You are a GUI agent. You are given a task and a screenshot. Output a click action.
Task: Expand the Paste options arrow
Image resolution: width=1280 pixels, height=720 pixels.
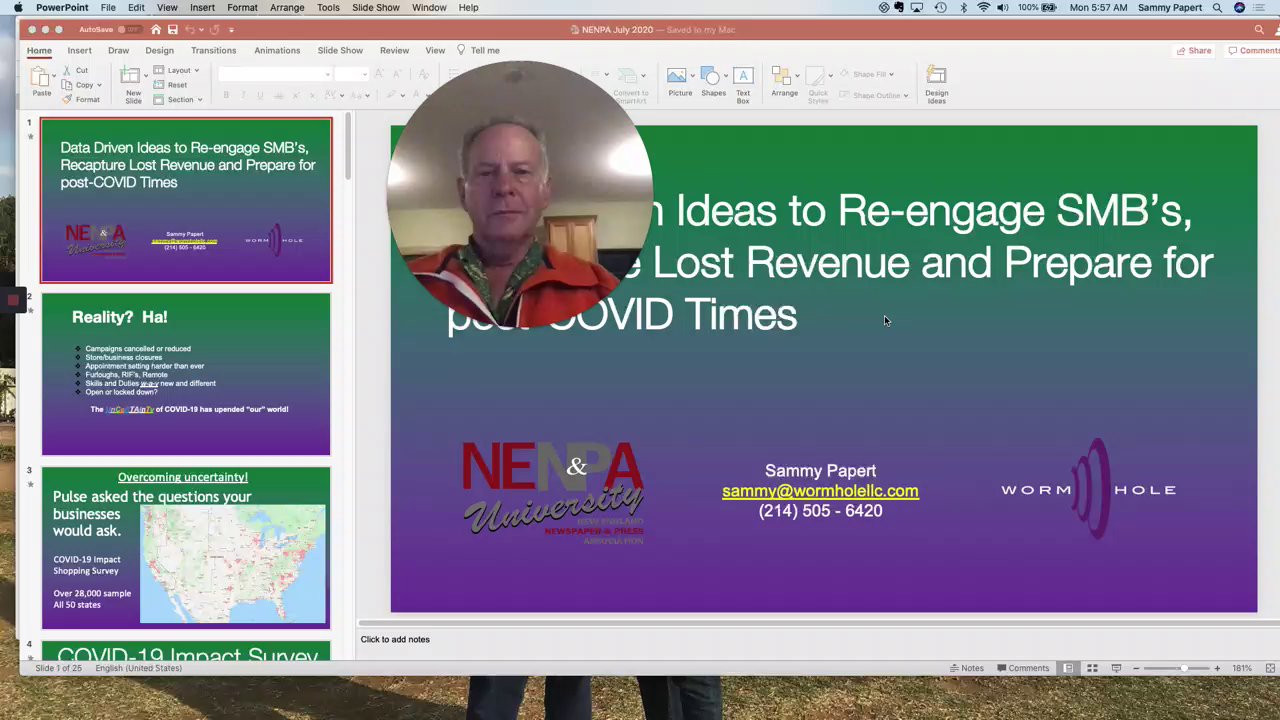[53, 77]
